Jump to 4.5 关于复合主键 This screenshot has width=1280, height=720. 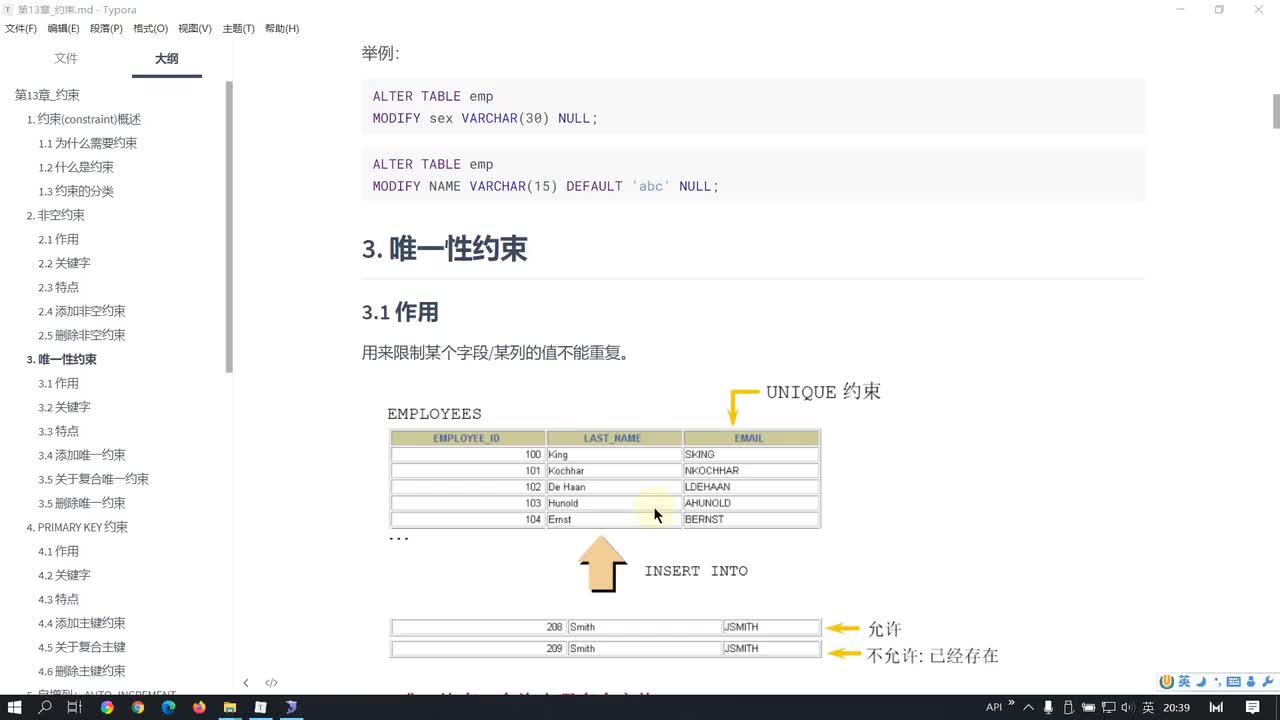82,647
